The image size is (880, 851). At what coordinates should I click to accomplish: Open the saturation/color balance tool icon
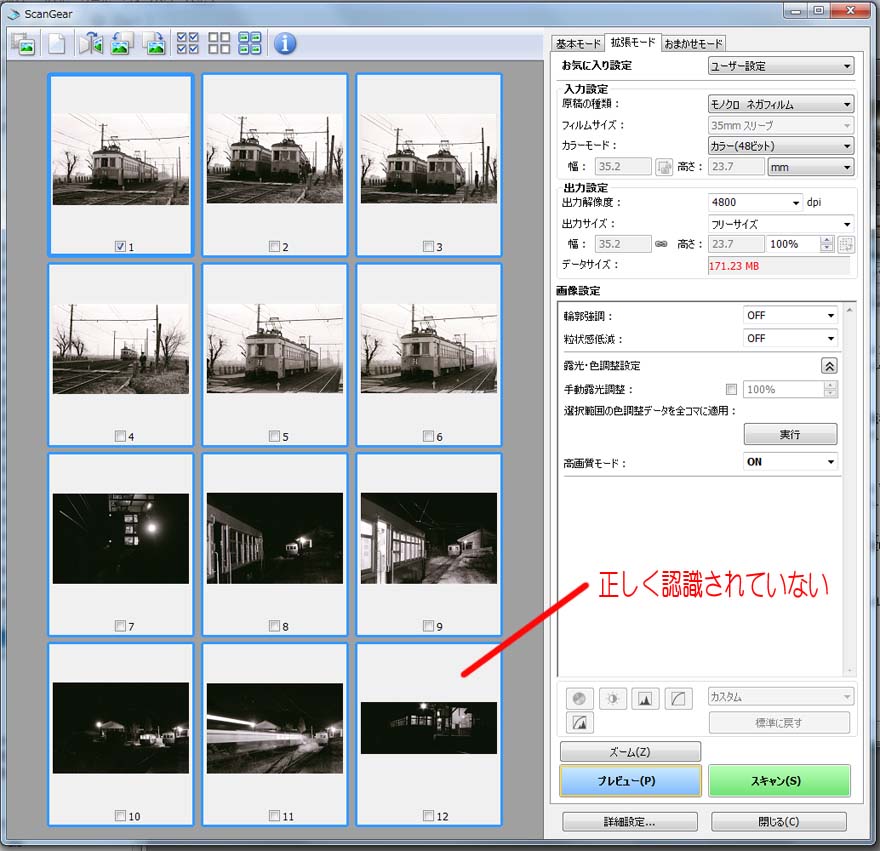click(579, 698)
